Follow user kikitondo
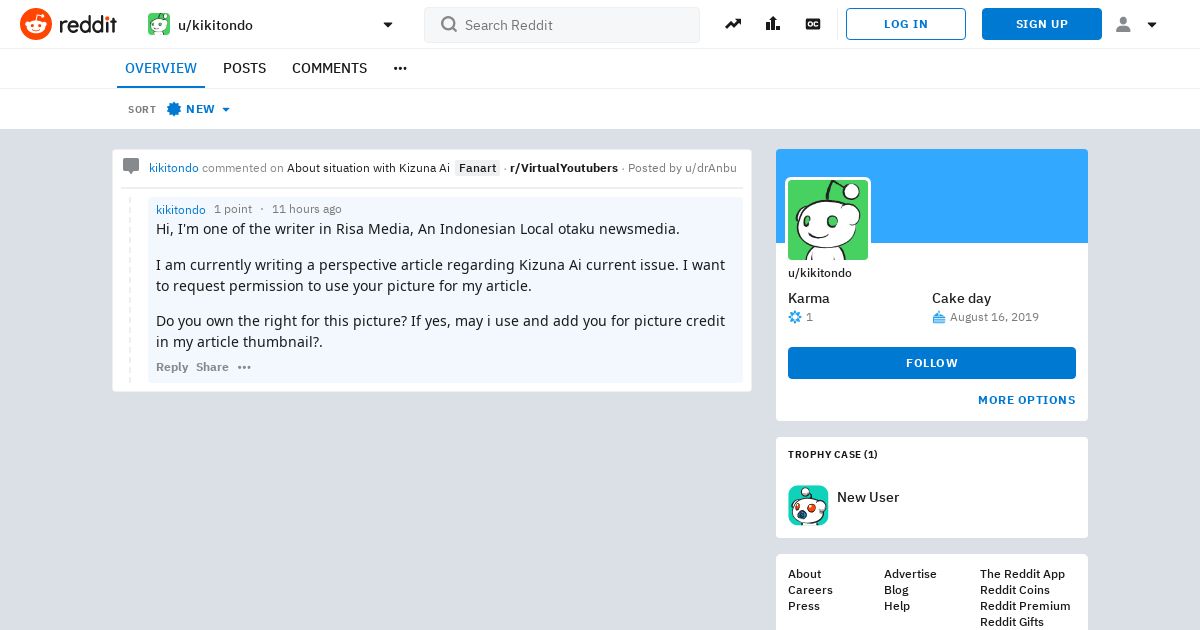This screenshot has width=1200, height=630. pyautogui.click(x=932, y=363)
